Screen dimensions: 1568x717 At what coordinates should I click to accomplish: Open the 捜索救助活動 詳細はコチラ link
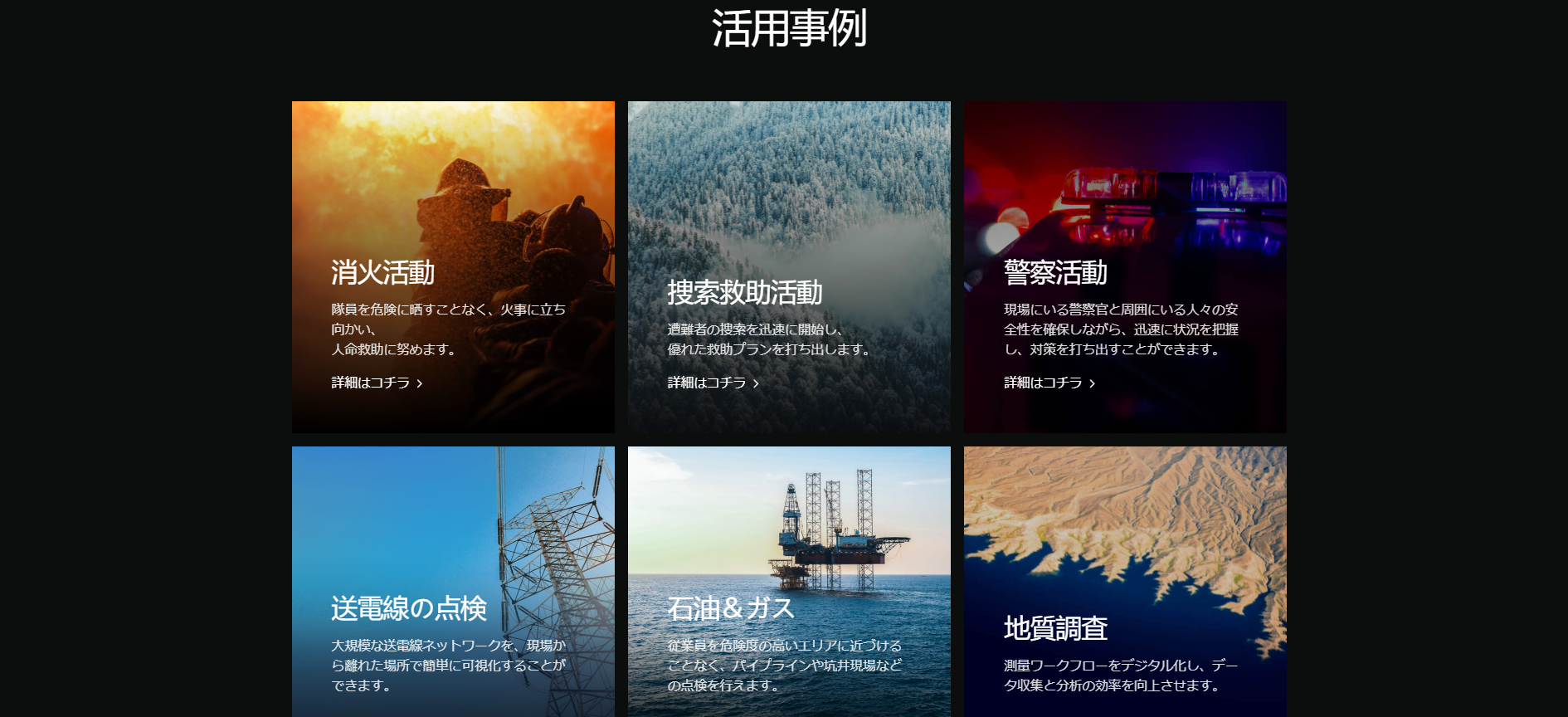(713, 383)
